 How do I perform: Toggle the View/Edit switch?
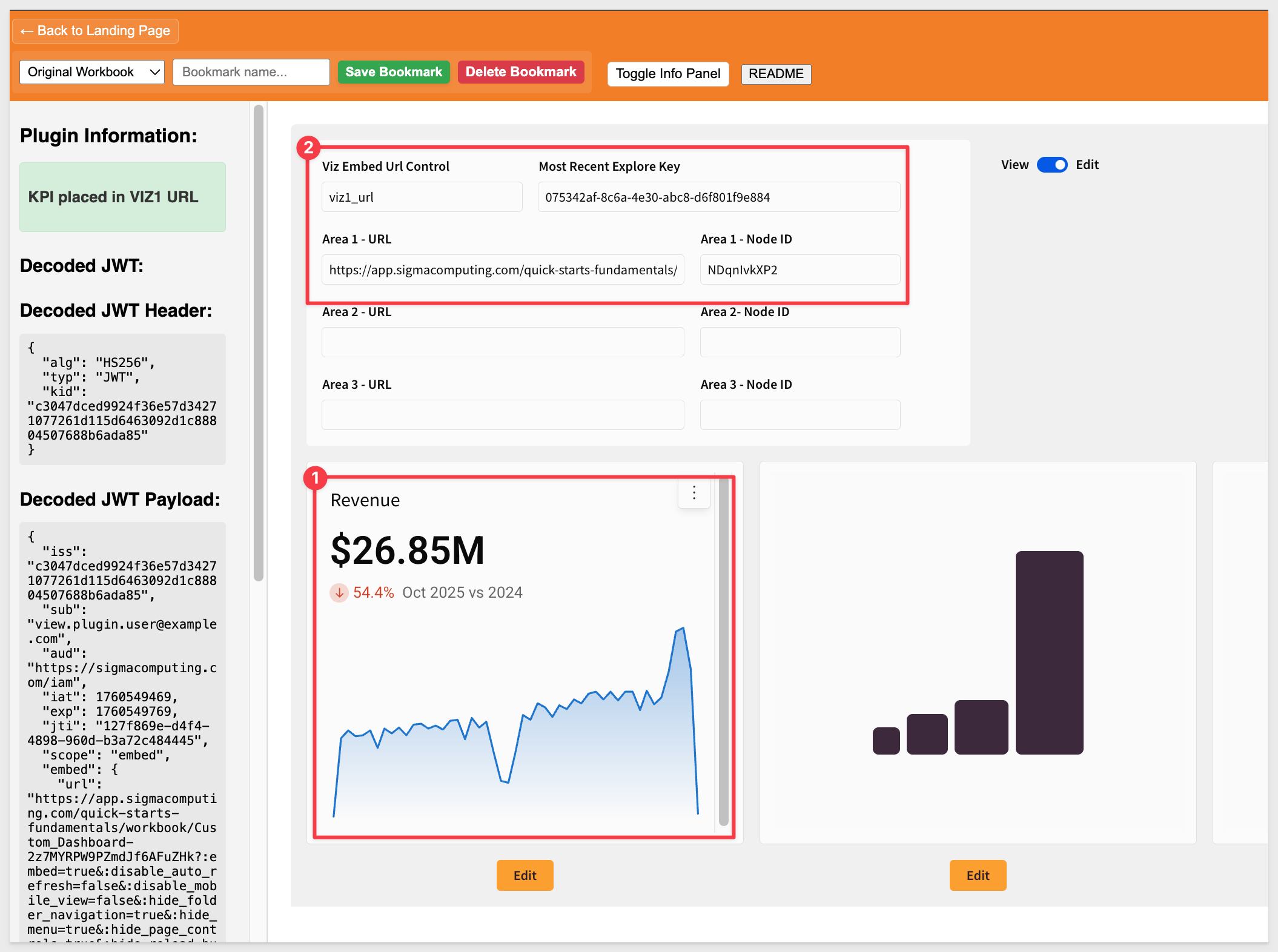click(1052, 165)
